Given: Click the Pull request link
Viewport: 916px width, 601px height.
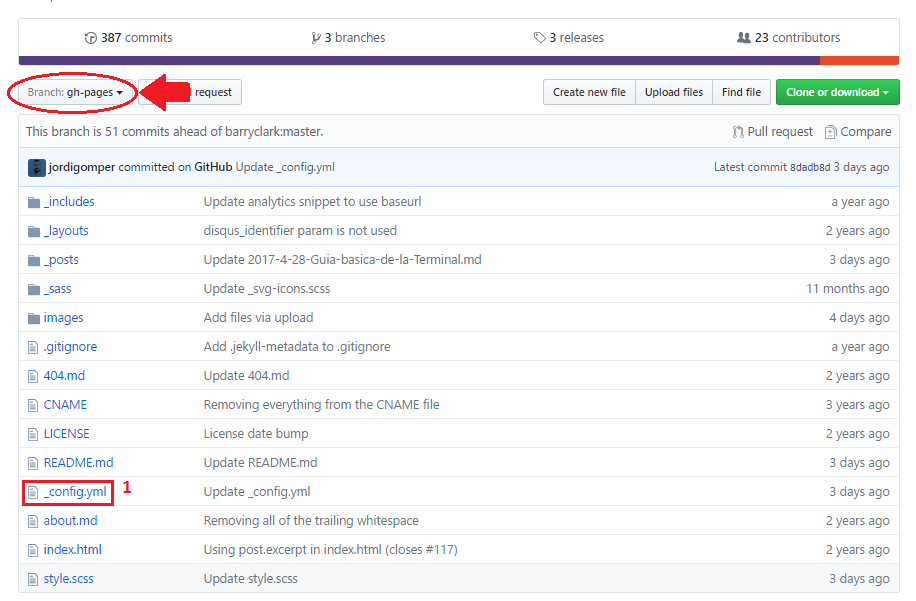Looking at the screenshot, I should [x=773, y=132].
